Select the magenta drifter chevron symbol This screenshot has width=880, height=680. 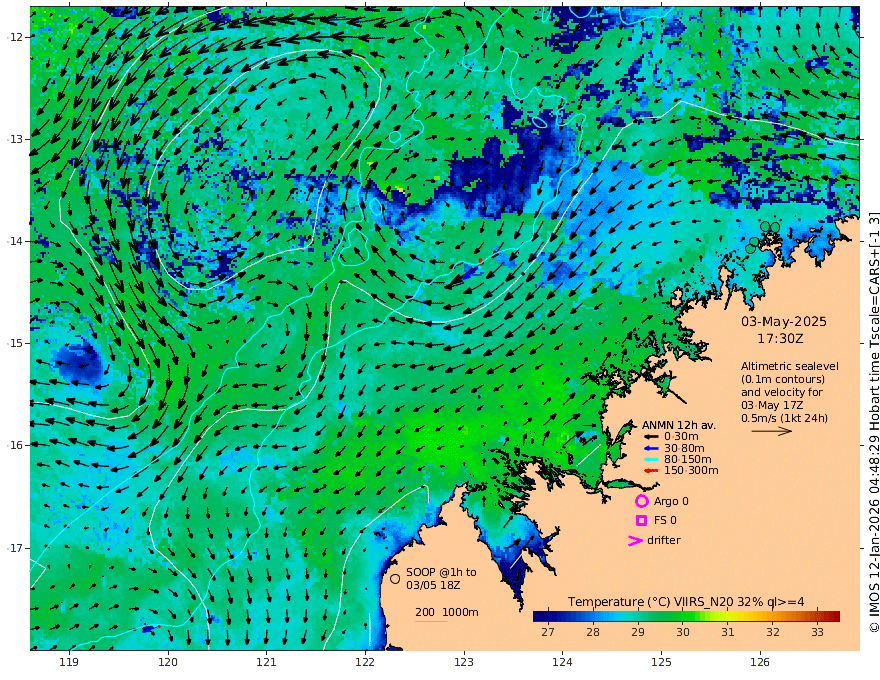point(635,540)
